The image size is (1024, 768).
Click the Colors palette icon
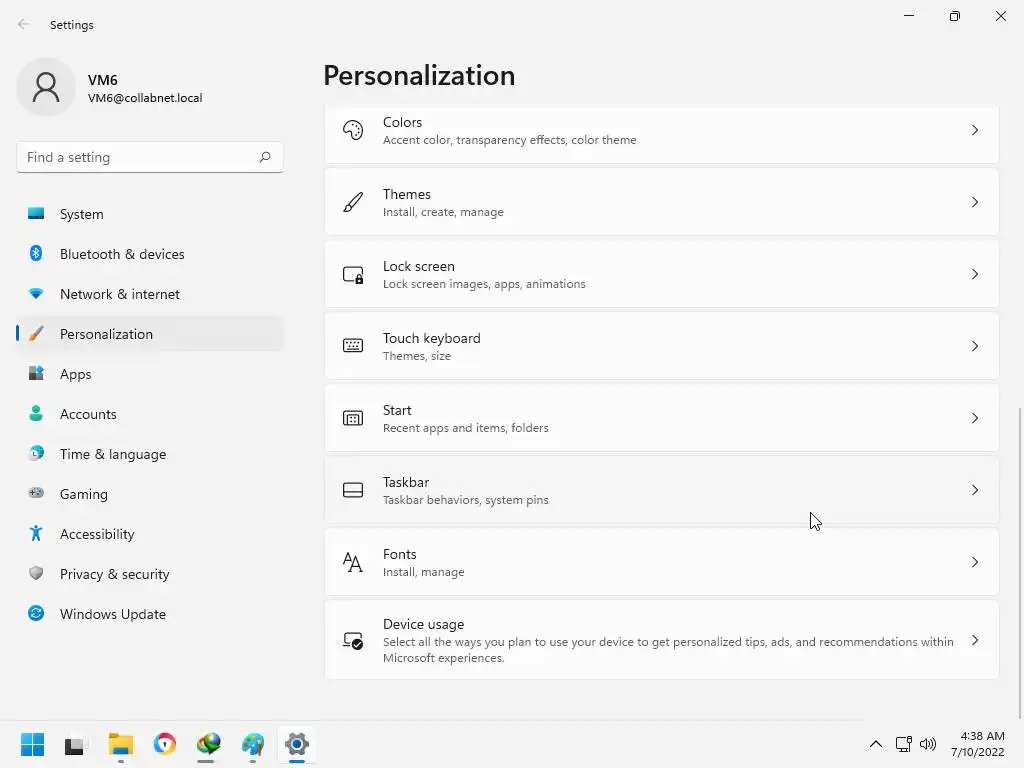353,131
